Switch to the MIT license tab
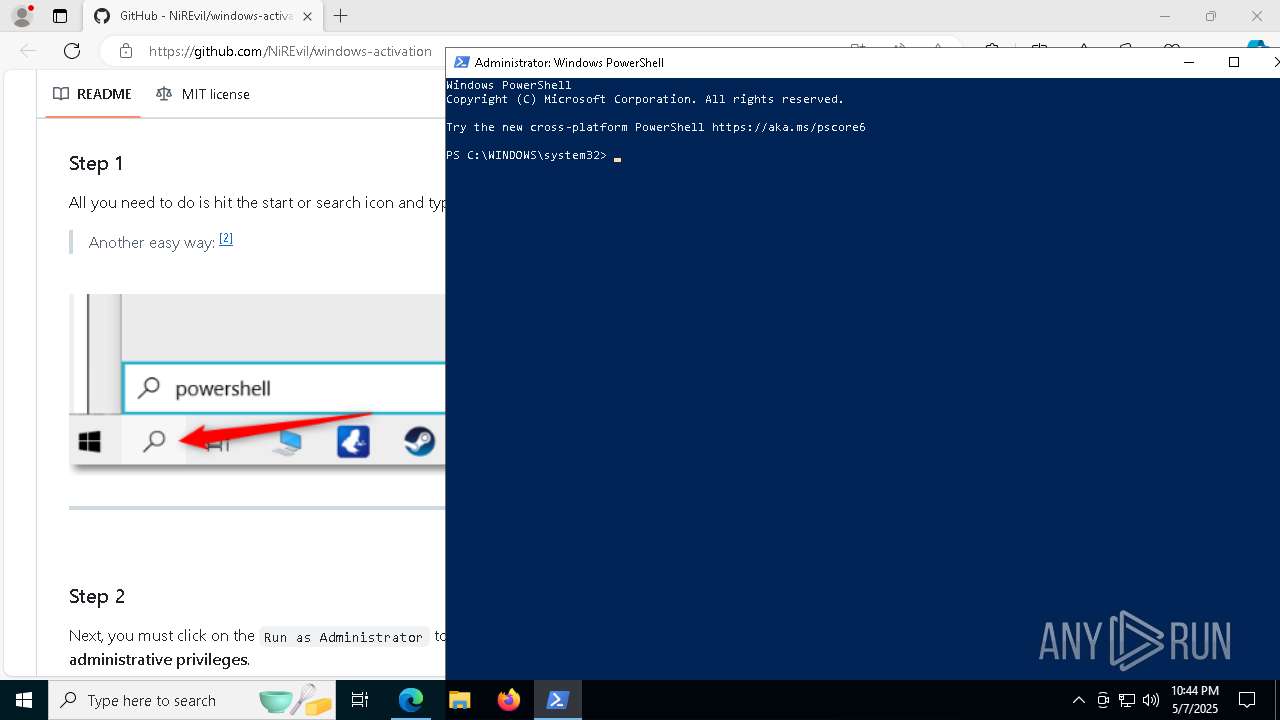 [203, 94]
